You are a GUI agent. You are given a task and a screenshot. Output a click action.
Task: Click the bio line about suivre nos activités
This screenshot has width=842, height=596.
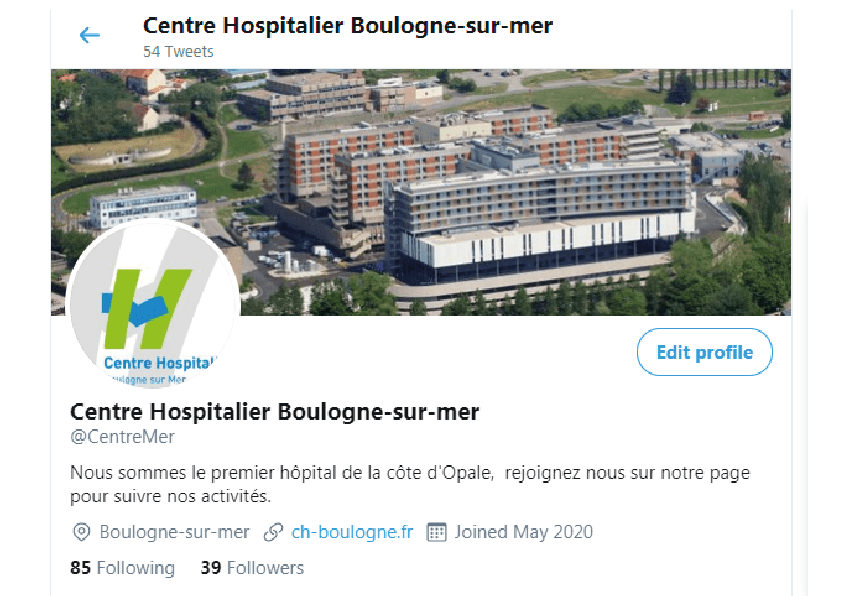(x=170, y=496)
